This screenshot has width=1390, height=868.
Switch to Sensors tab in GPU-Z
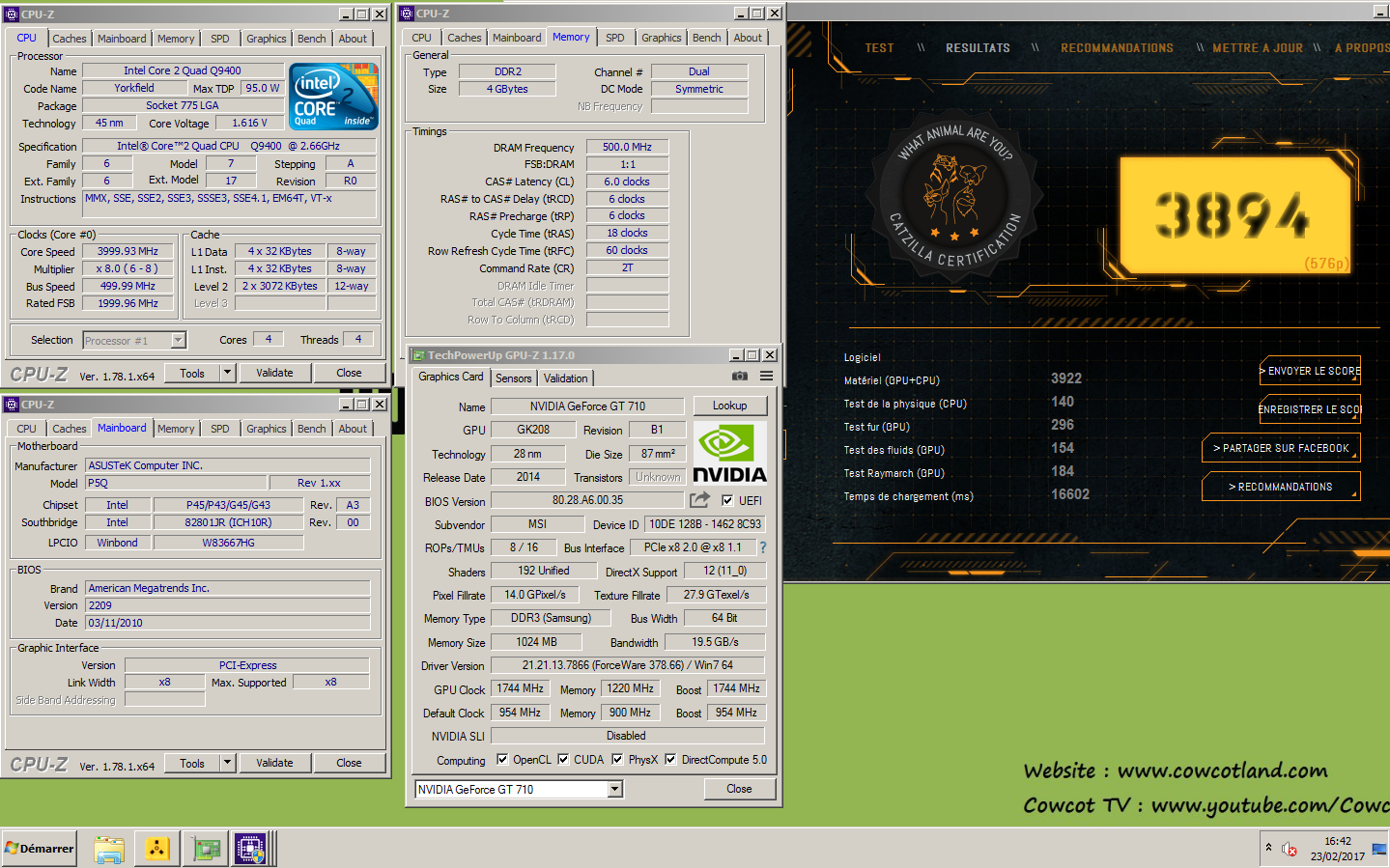[x=514, y=378]
